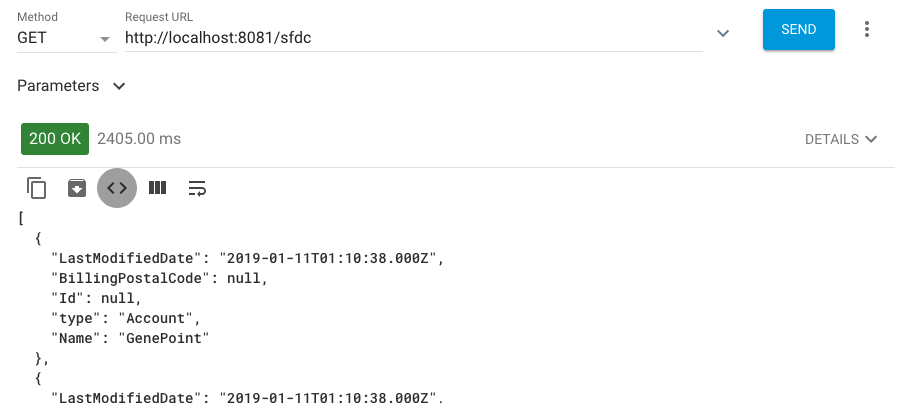Image resolution: width=914 pixels, height=403 pixels.
Task: Open the GET method dropdown
Action: click(x=66, y=38)
